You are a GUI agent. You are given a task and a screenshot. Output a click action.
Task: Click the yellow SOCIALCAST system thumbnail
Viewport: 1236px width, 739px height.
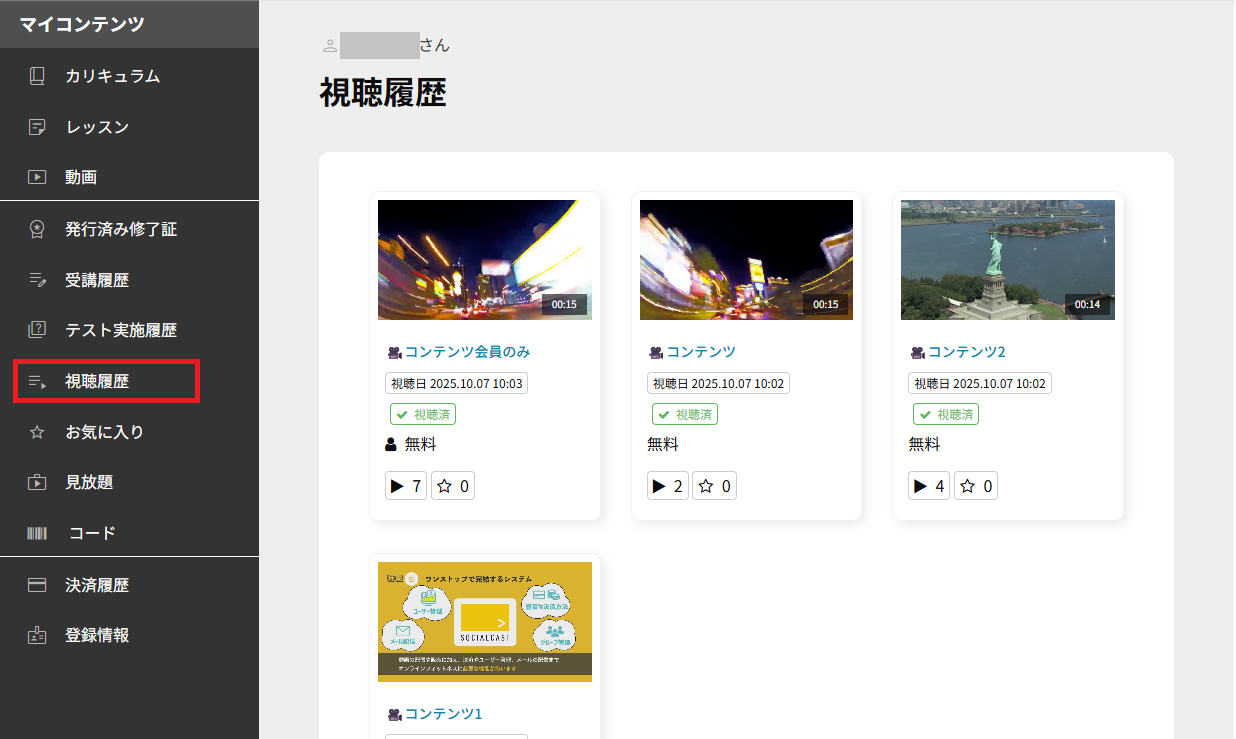[x=484, y=622]
